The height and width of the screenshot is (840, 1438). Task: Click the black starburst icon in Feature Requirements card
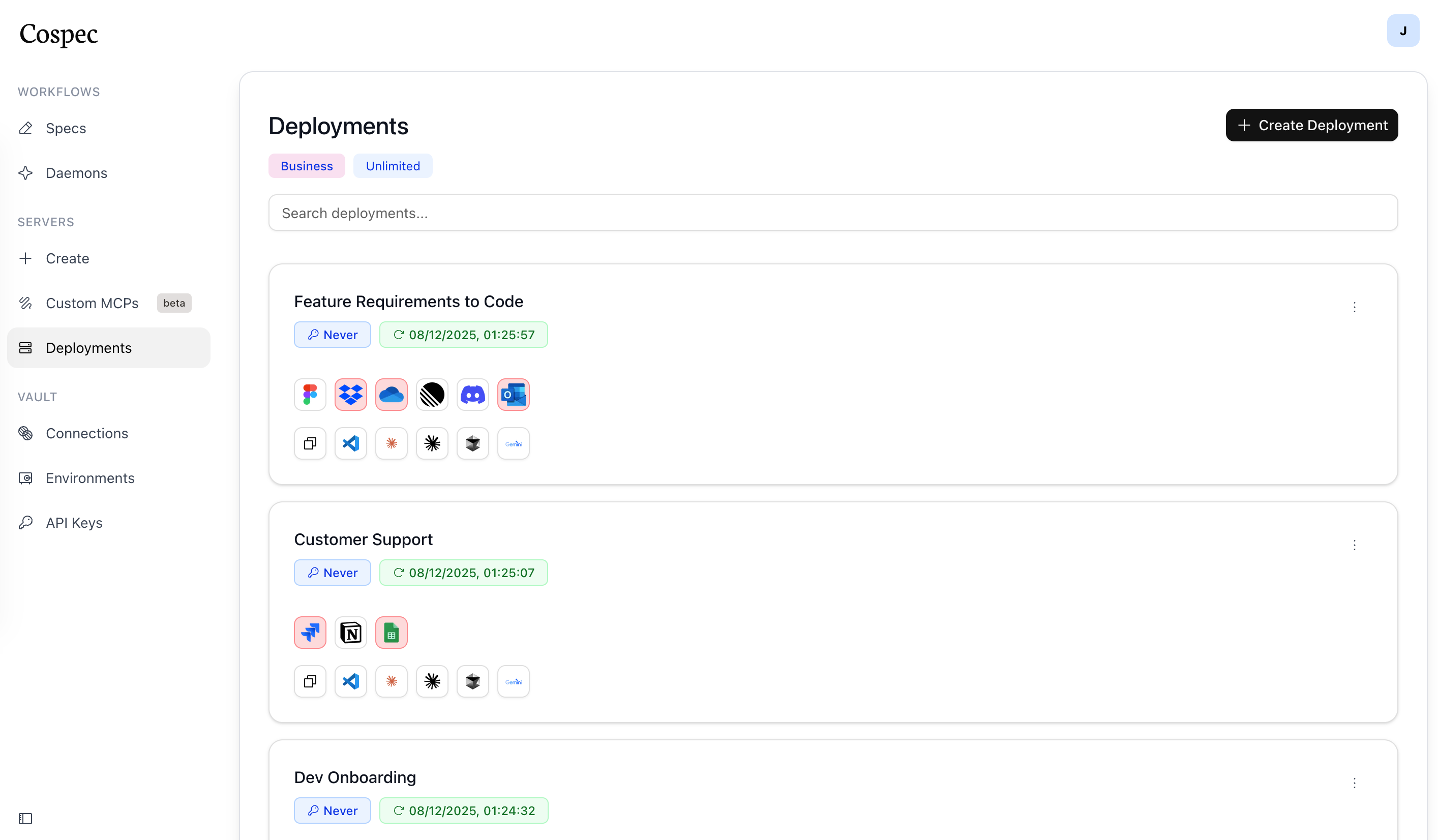coord(432,443)
